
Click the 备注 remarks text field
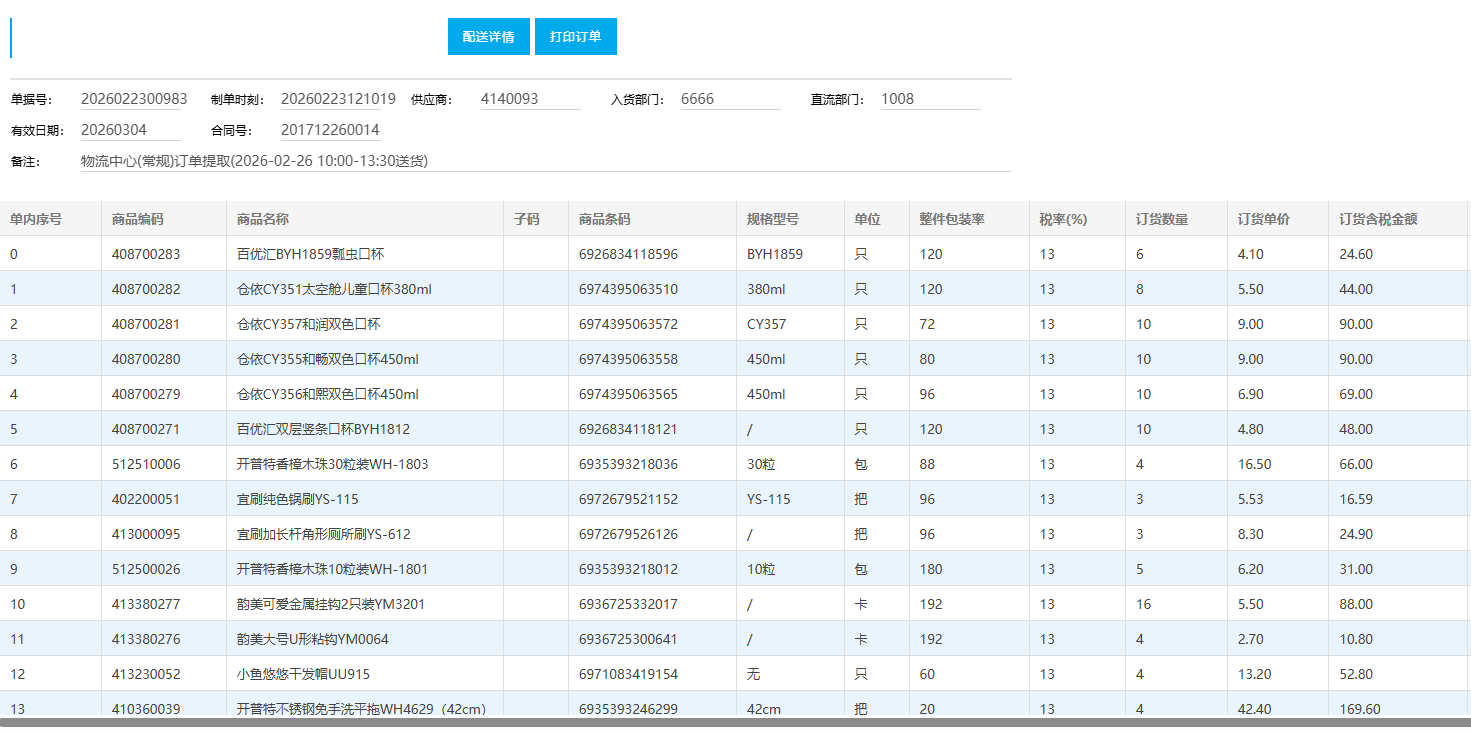[544, 161]
